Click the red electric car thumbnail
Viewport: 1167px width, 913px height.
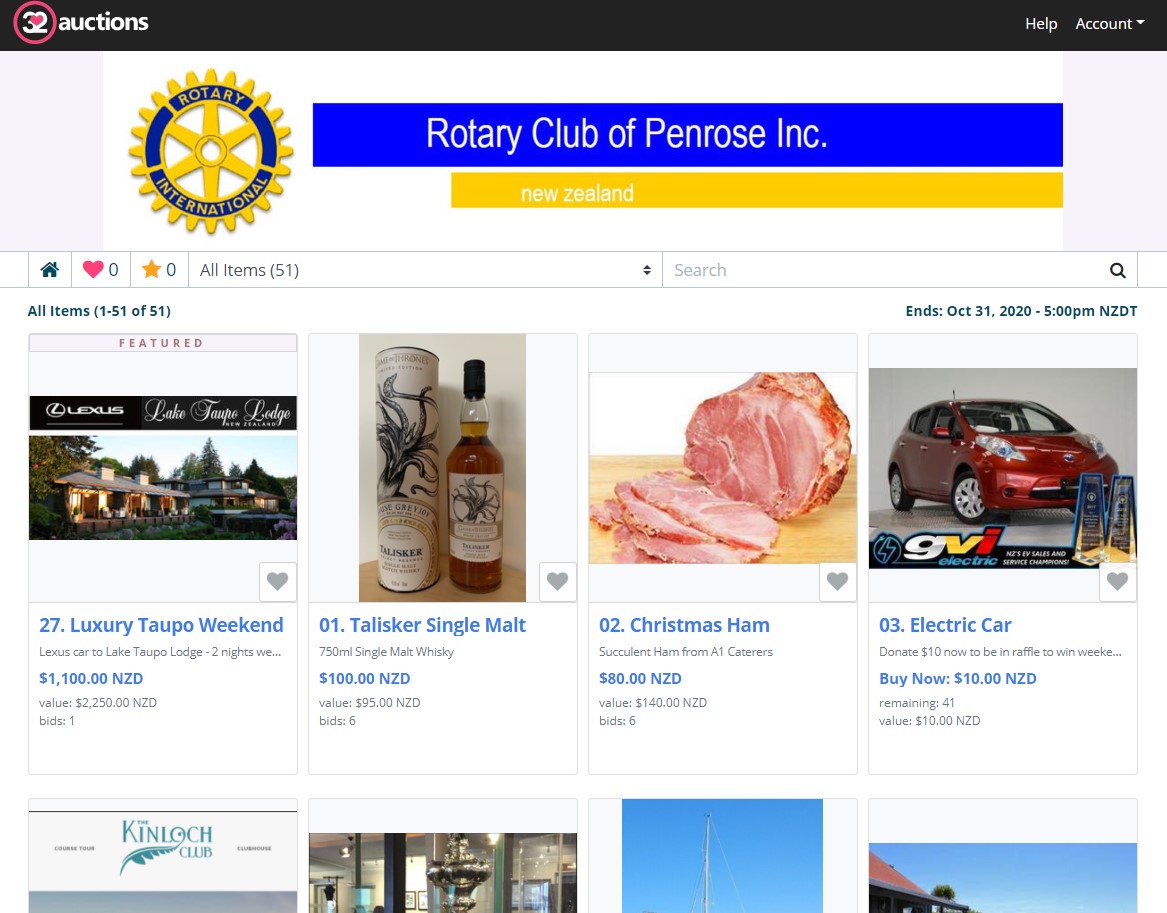pos(1002,468)
